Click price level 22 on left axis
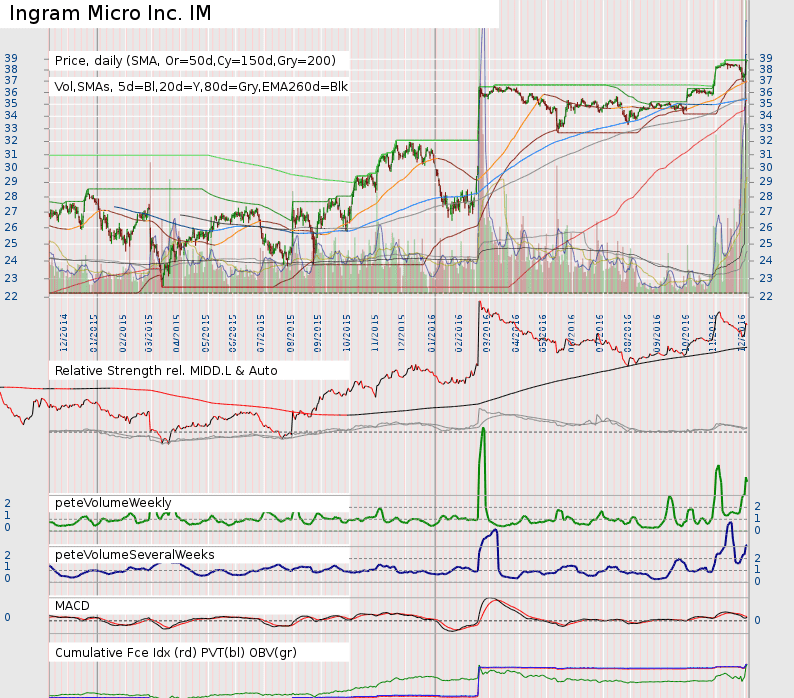This screenshot has height=698, width=794. click(11, 296)
